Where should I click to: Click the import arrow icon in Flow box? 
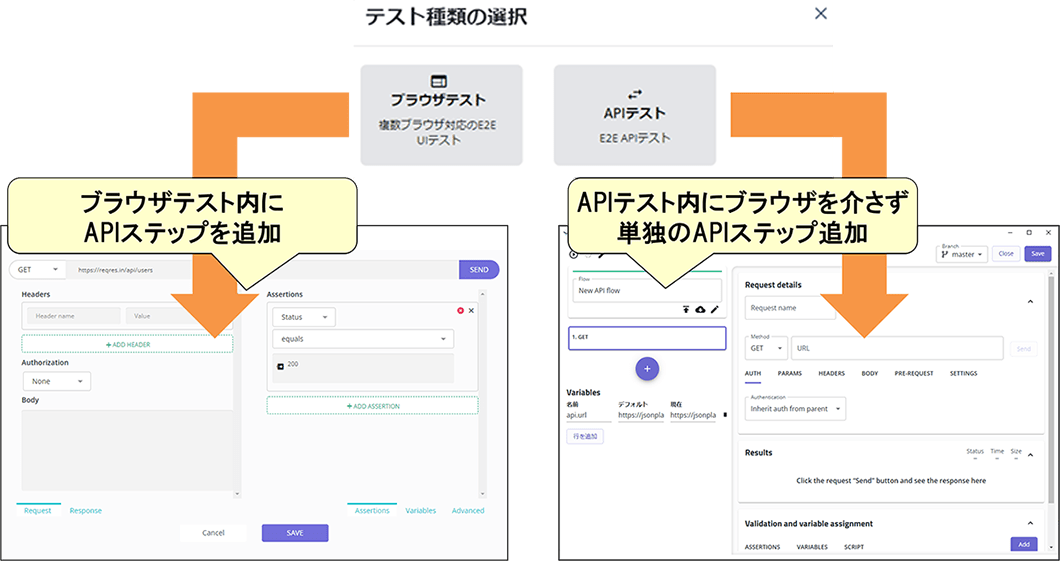tap(686, 310)
